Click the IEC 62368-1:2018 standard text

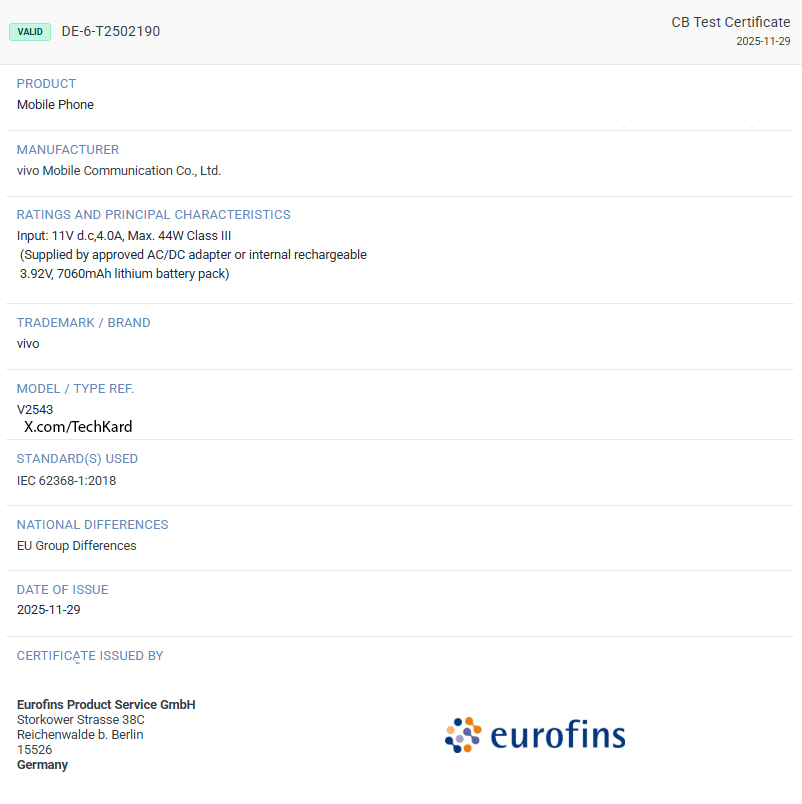[x=67, y=481]
